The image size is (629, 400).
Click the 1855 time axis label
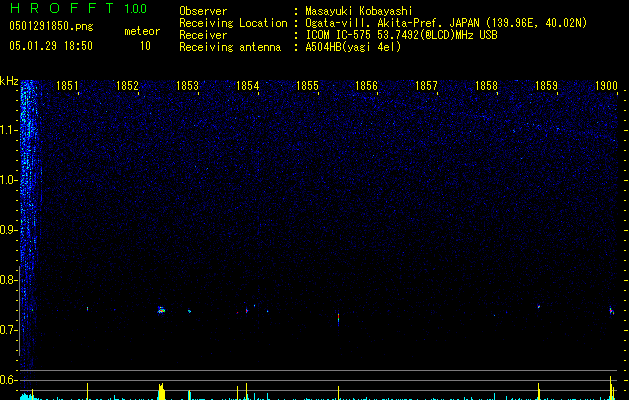307,86
